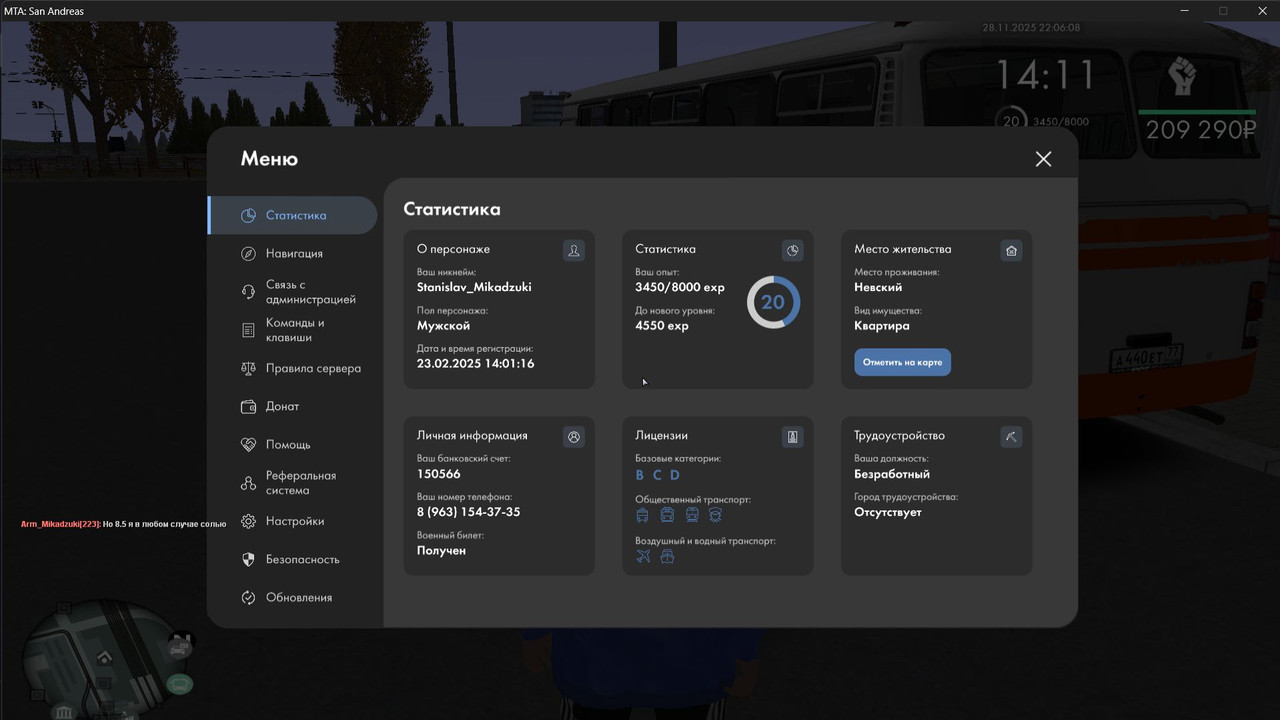Open the Обновления section
The image size is (1280, 720).
299,597
